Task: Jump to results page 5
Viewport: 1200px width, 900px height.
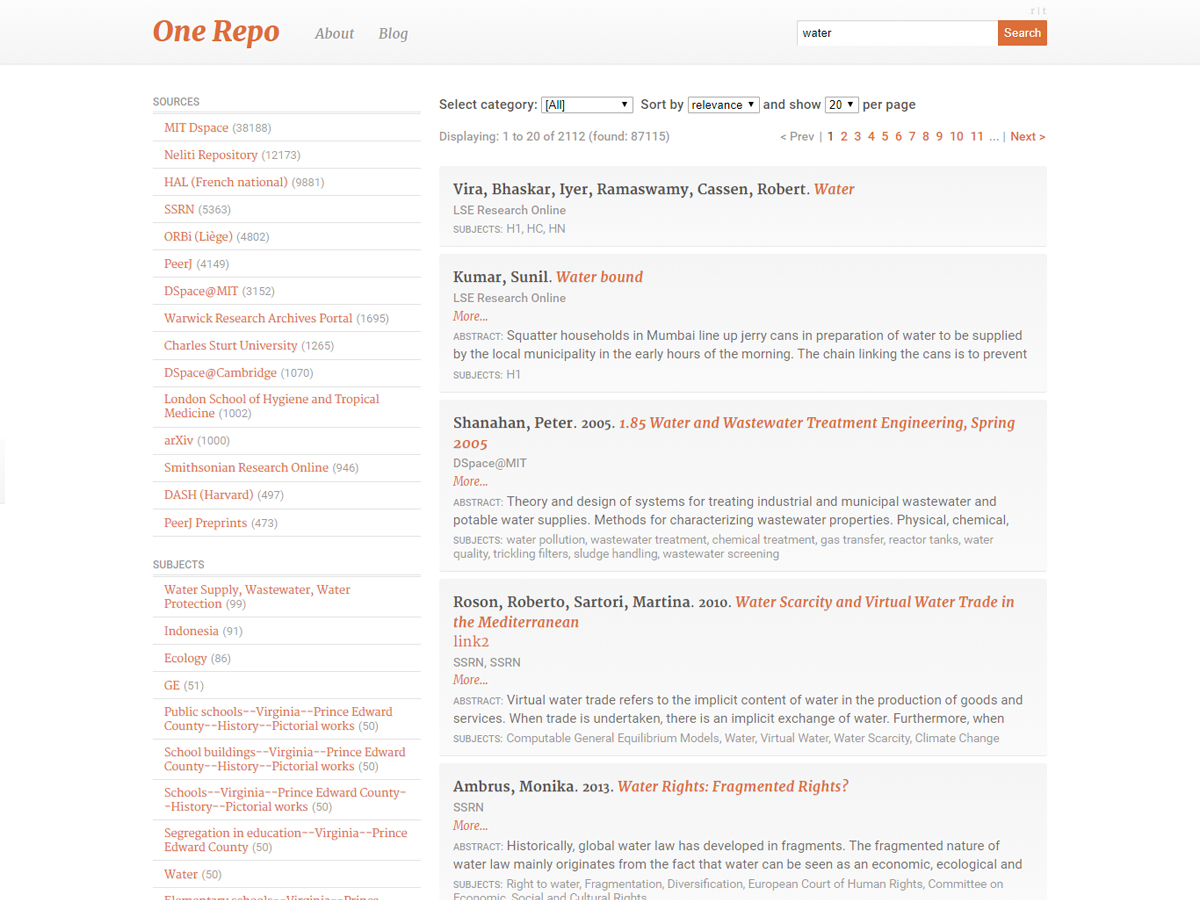Action: 885,137
